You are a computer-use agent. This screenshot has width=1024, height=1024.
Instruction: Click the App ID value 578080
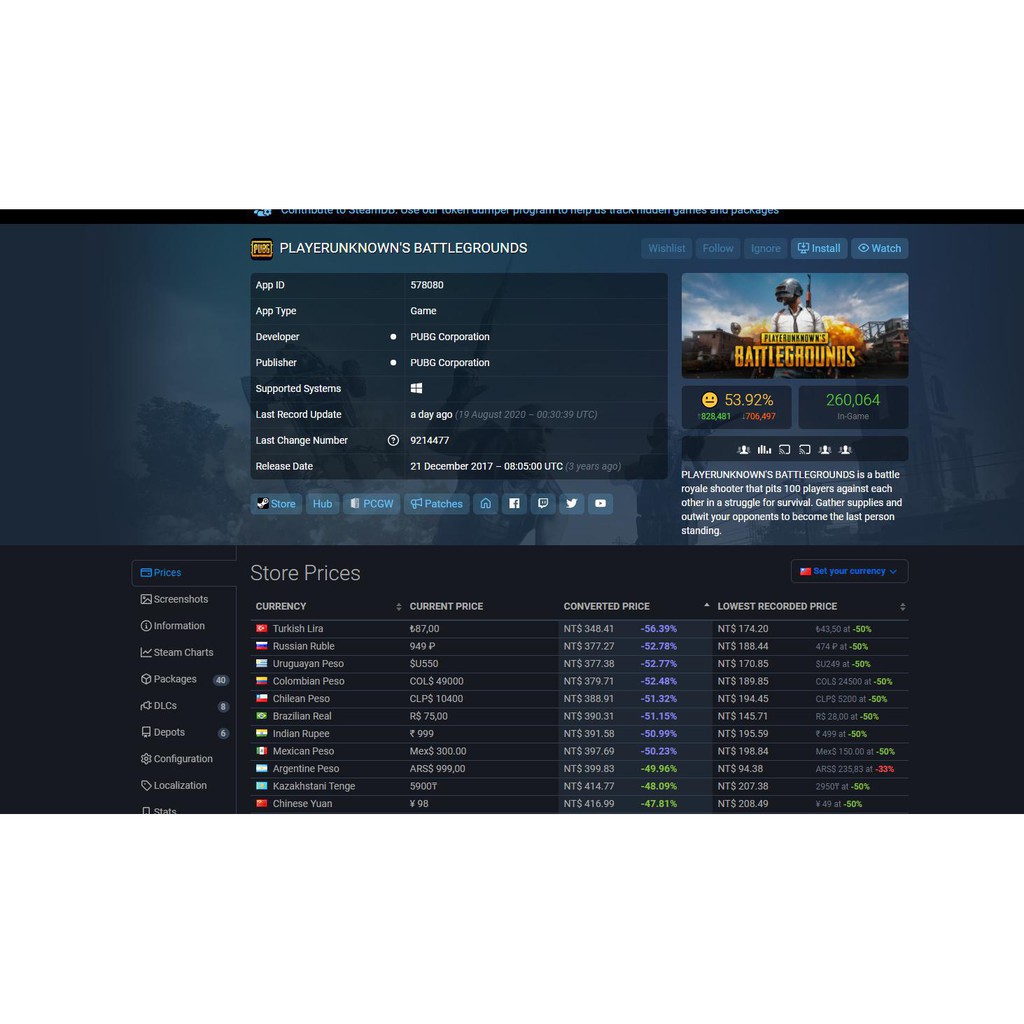[x=427, y=285]
